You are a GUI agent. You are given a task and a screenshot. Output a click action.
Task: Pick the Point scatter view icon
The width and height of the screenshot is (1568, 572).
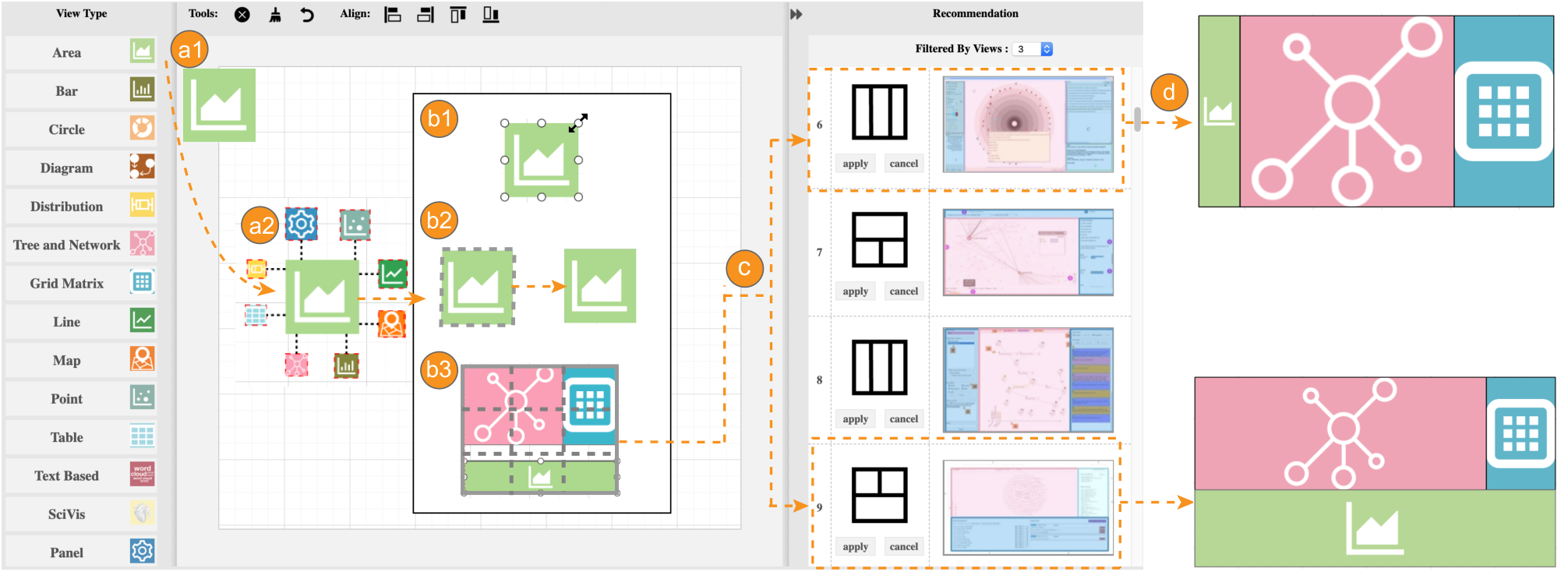(142, 397)
